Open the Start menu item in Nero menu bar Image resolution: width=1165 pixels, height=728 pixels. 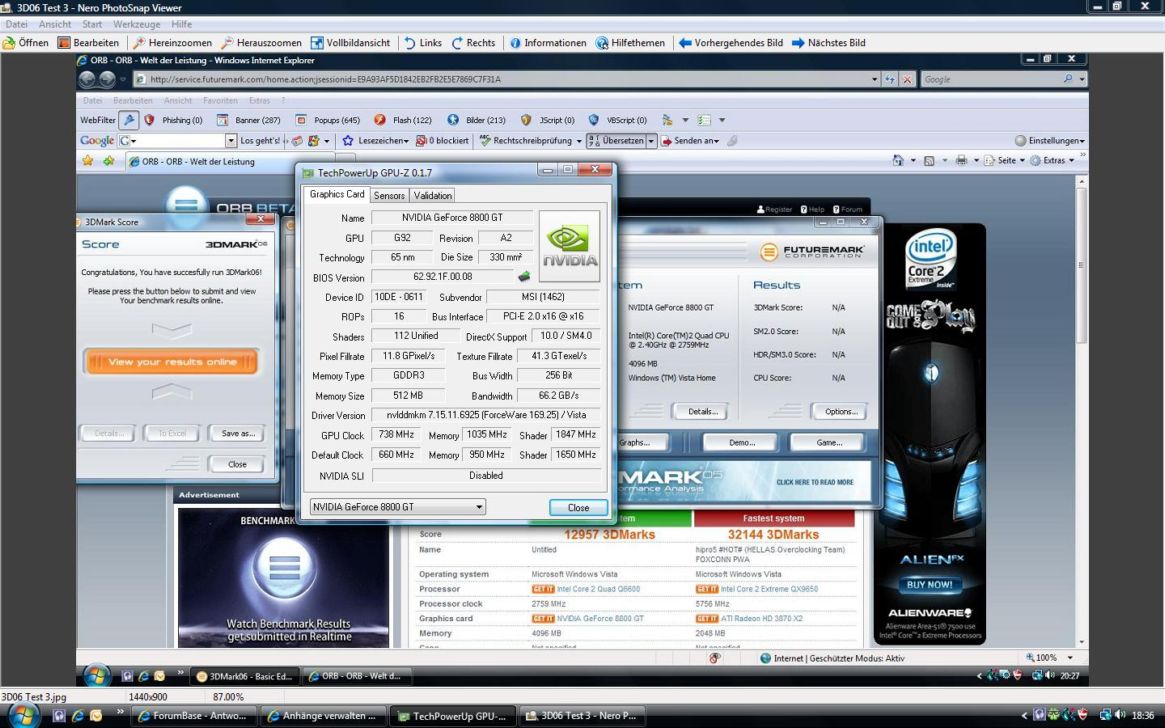[92, 24]
